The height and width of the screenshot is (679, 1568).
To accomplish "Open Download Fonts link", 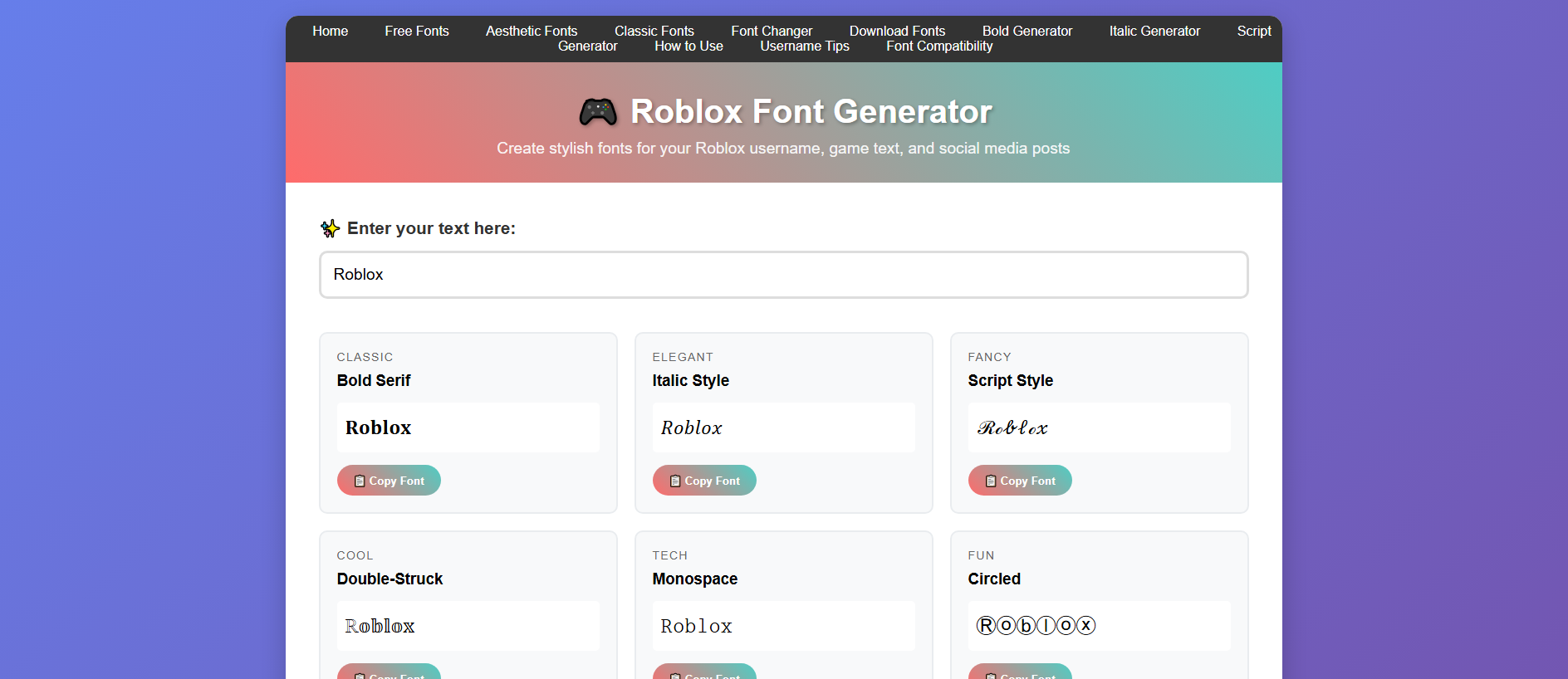I will coord(897,31).
